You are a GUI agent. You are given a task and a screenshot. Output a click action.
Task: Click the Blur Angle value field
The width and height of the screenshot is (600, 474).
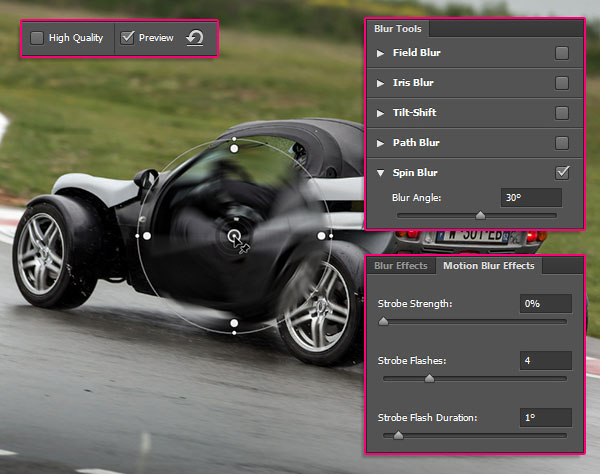coord(531,197)
